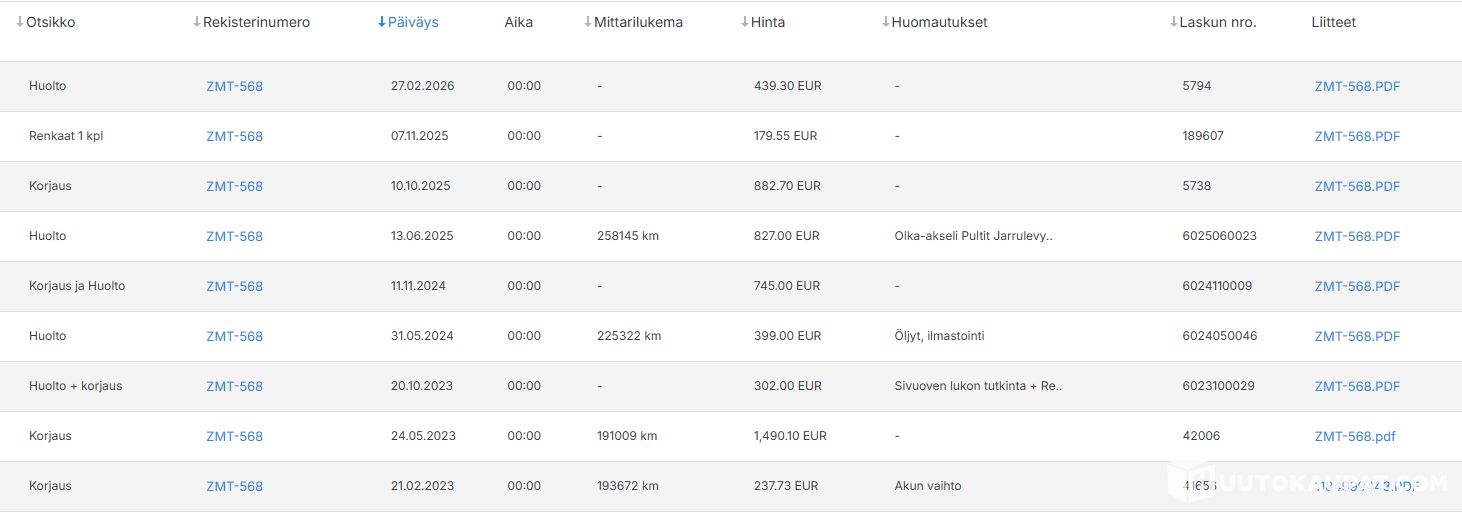Sort table by Päiväys column label

(413, 22)
